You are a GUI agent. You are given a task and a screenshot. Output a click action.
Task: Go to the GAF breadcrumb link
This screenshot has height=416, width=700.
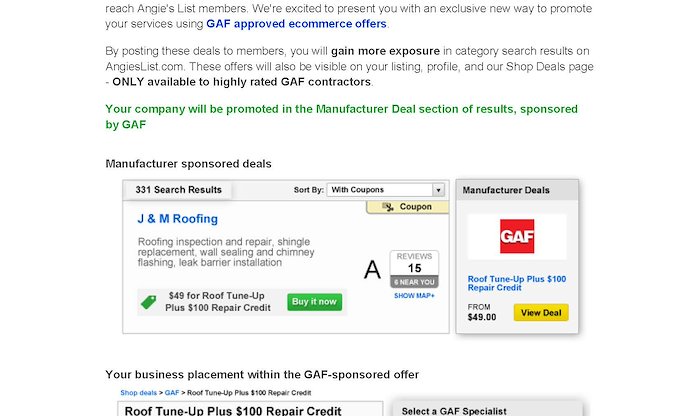172,393
